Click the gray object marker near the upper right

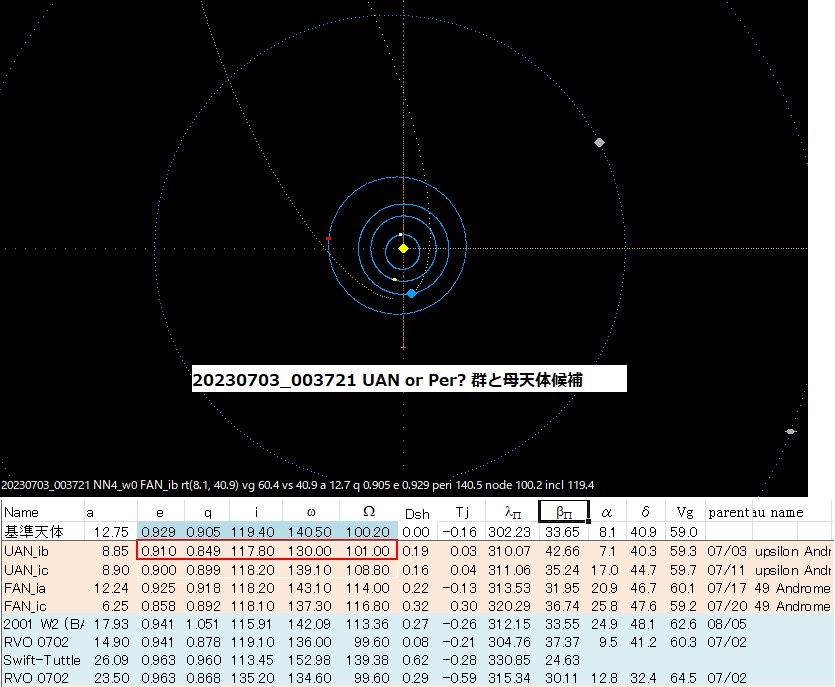pyautogui.click(x=598, y=142)
